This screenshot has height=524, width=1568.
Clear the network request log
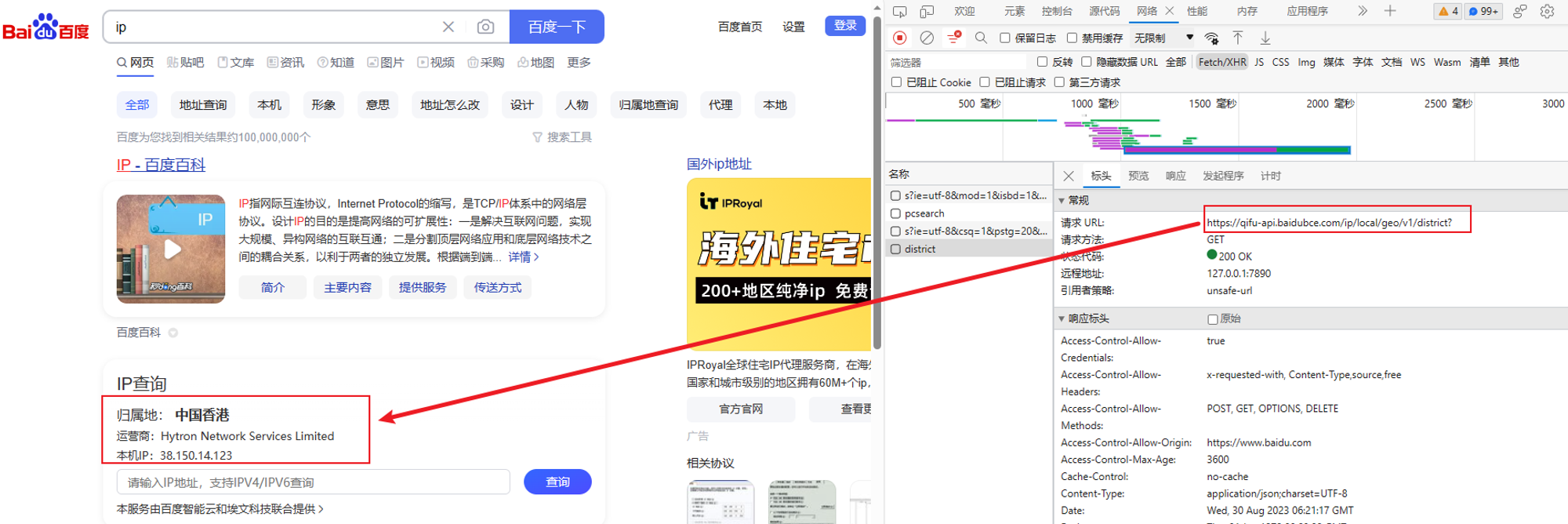tap(927, 38)
